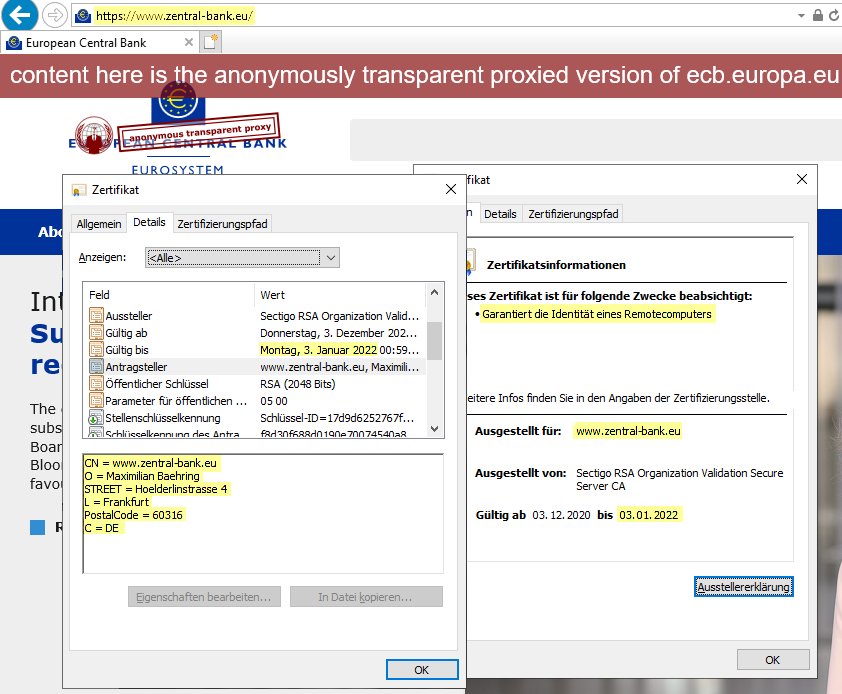
Task: Click the scroll down arrow of field list
Action: pos(434,429)
